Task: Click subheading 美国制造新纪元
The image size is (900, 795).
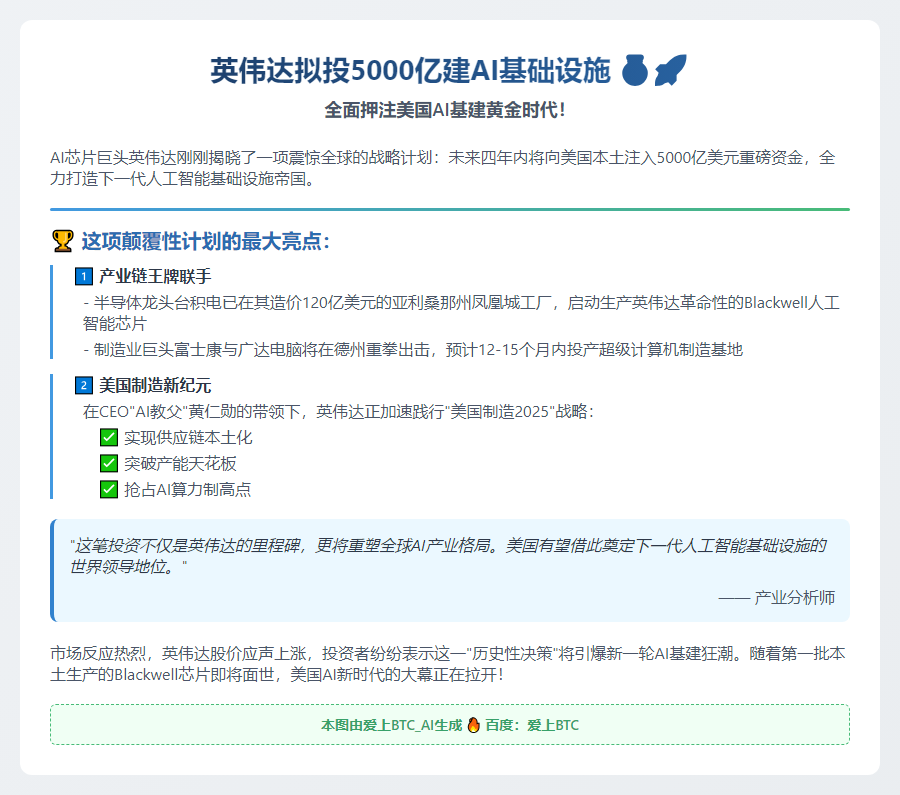Action: pos(155,385)
